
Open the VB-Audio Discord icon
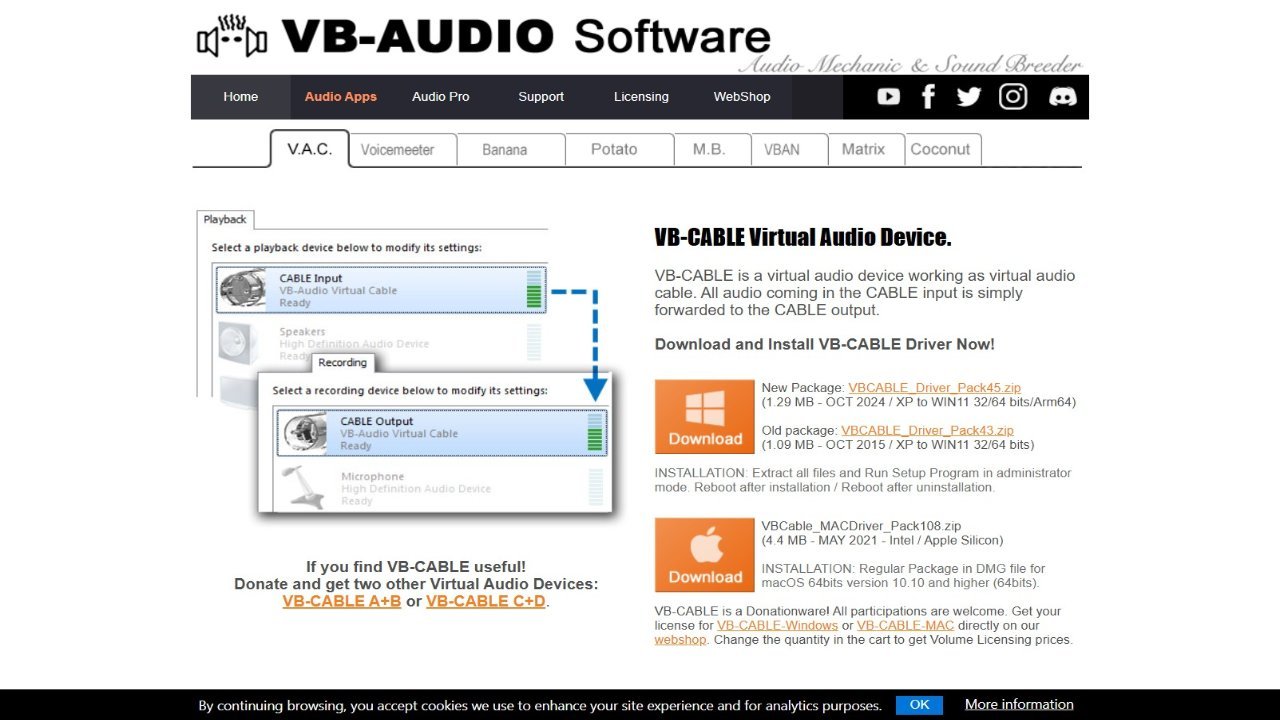[1062, 97]
